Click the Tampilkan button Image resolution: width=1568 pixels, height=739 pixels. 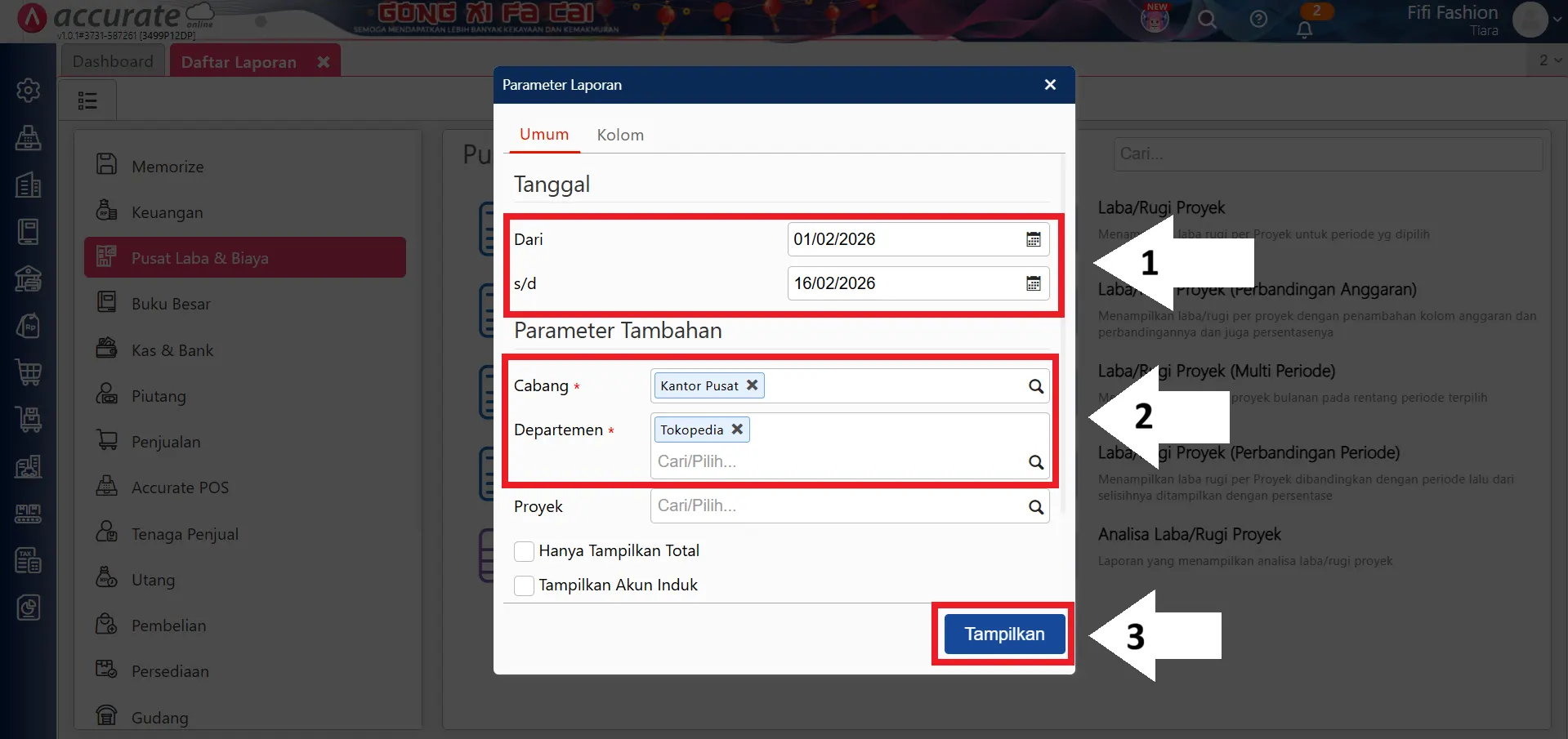pos(1004,634)
